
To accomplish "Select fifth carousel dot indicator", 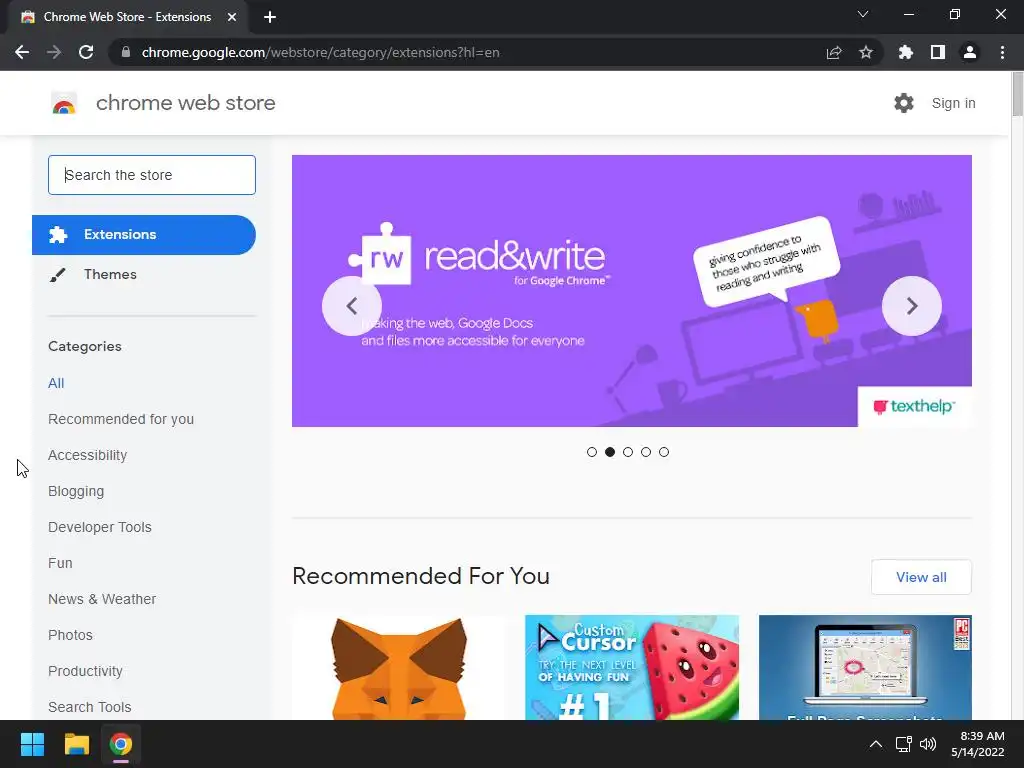I will (664, 452).
